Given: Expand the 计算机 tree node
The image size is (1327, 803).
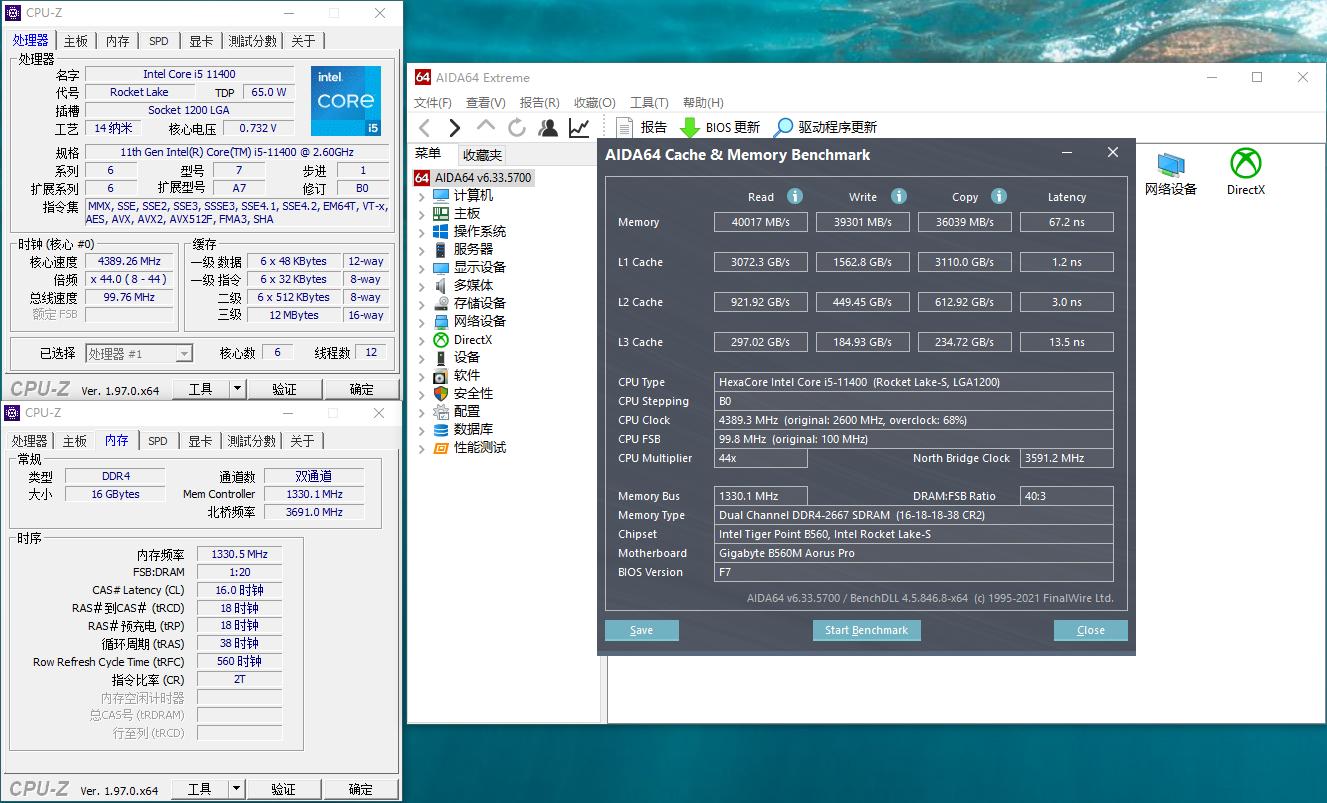Looking at the screenshot, I should 422,196.
